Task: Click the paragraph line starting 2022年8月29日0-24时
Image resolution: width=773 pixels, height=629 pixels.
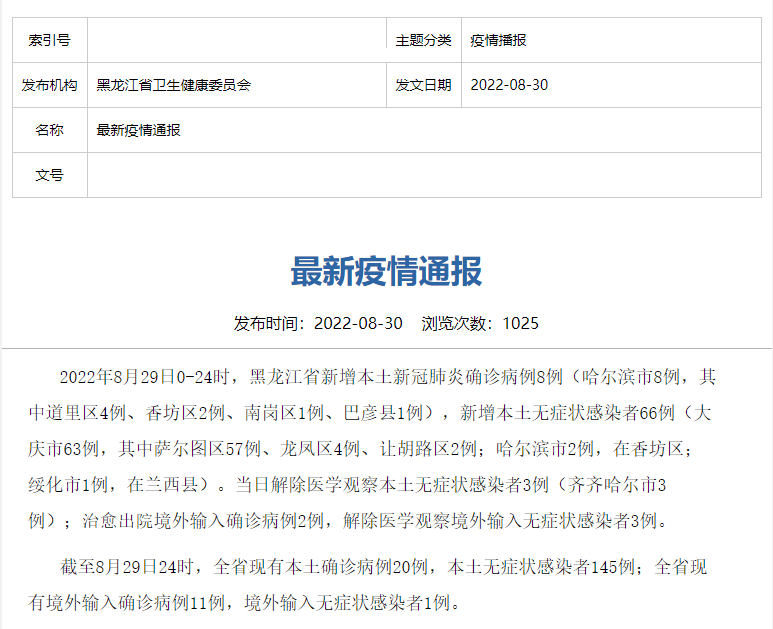Action: point(388,377)
